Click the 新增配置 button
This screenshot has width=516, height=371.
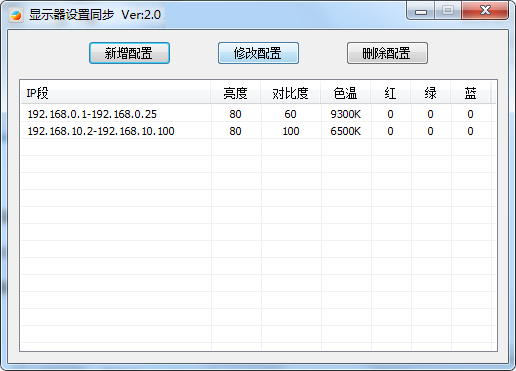click(x=129, y=53)
